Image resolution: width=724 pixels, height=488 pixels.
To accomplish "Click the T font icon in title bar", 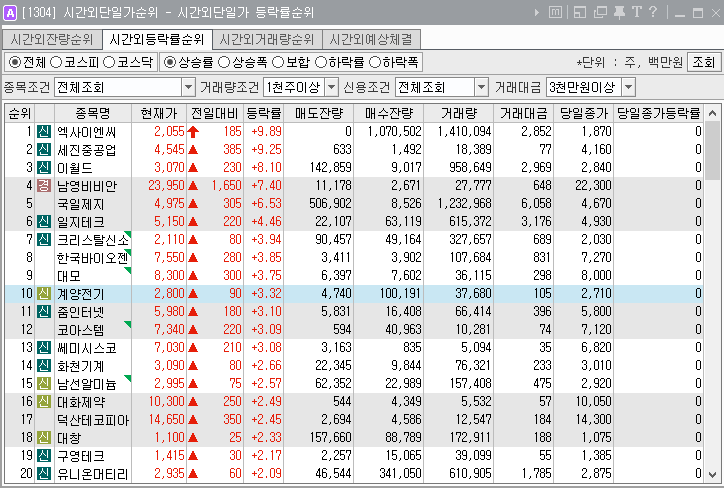I will pyautogui.click(x=637, y=12).
